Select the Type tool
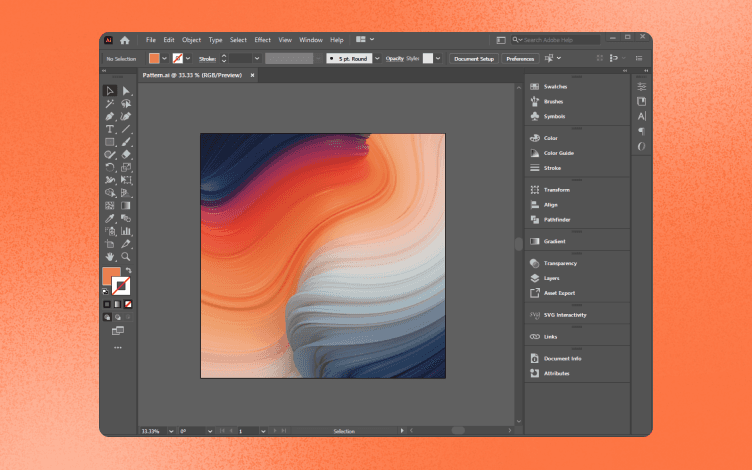Viewport: 752px width, 470px height. [110, 129]
